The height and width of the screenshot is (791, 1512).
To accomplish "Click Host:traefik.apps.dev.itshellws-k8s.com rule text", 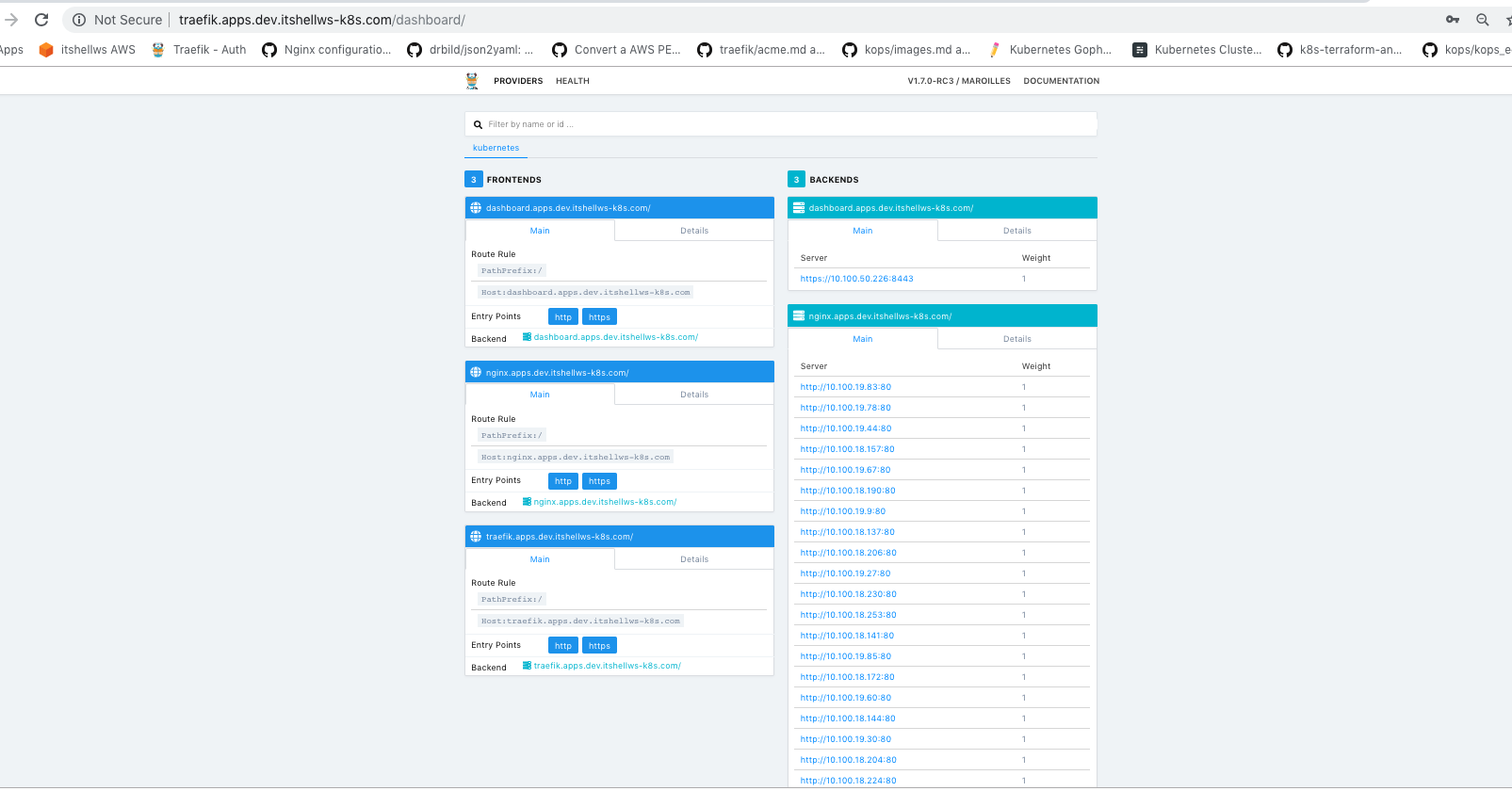I will click(580, 621).
